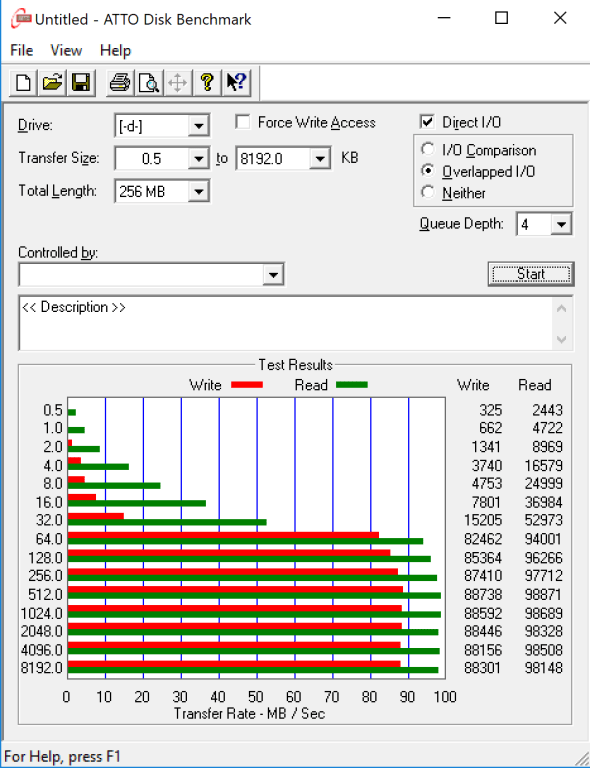The height and width of the screenshot is (768, 590).
Task: Click the yellow question mark About icon
Action: [x=207, y=82]
